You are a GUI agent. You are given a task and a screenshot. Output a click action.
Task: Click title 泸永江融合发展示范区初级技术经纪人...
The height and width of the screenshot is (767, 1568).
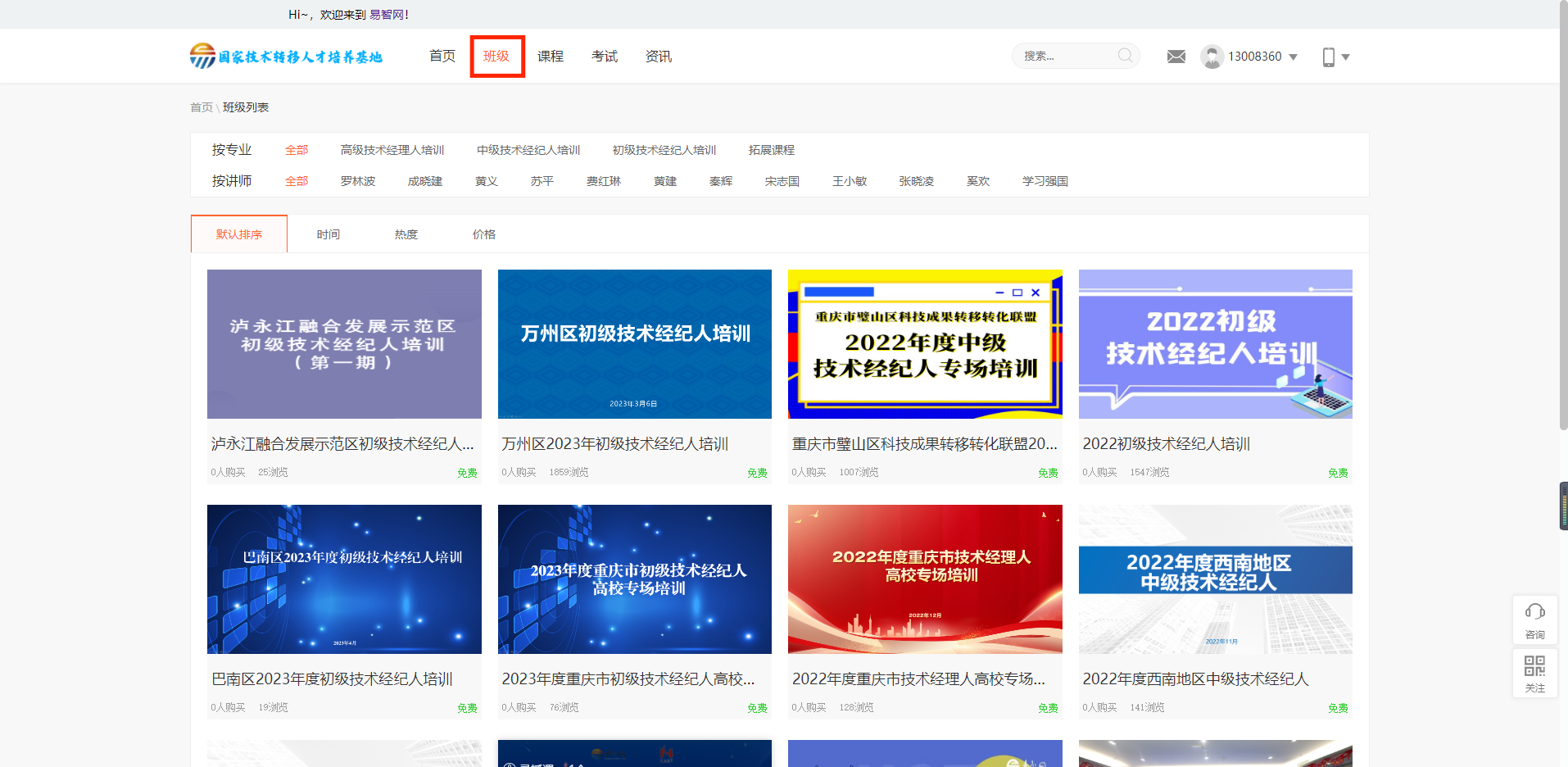343,444
